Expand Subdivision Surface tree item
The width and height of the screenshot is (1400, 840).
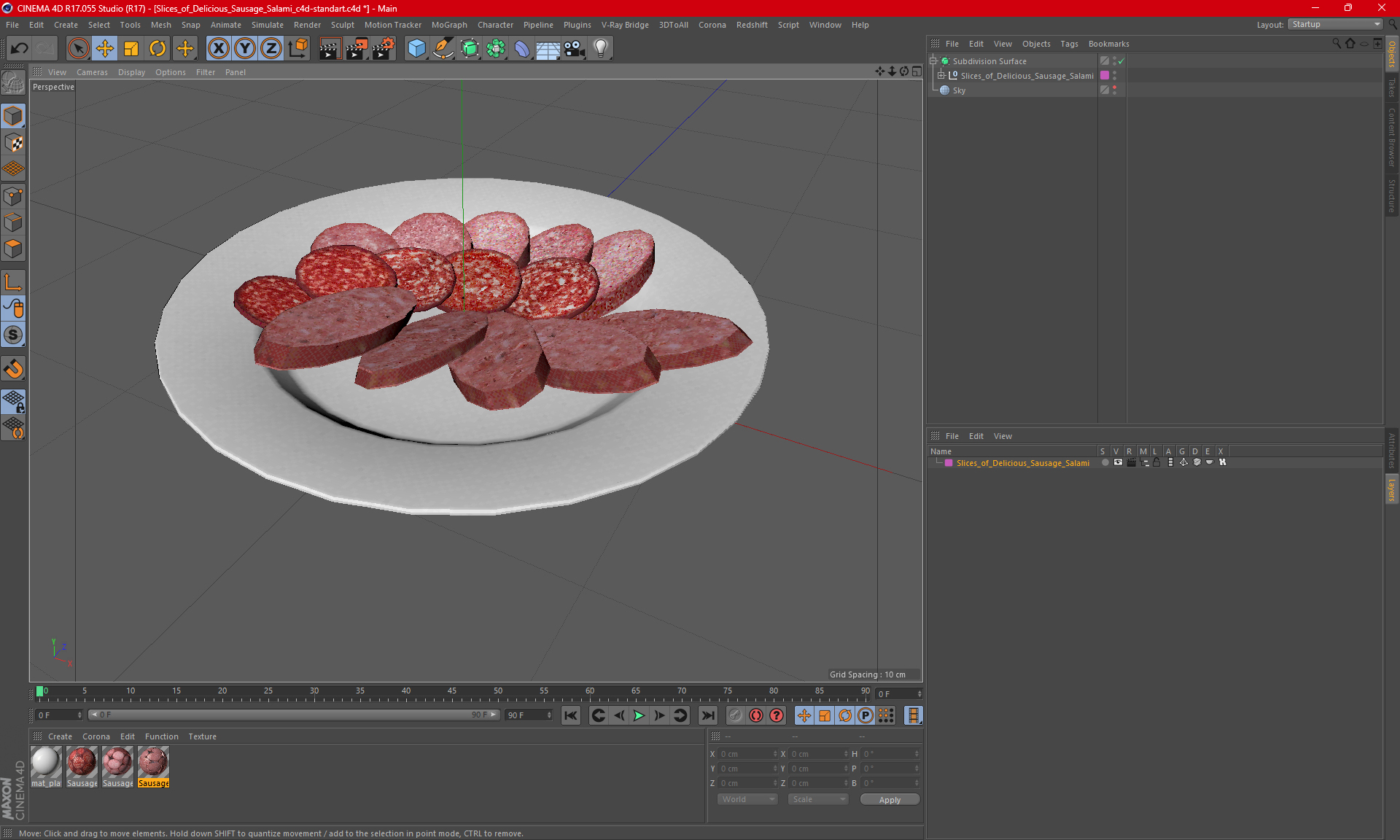(933, 61)
